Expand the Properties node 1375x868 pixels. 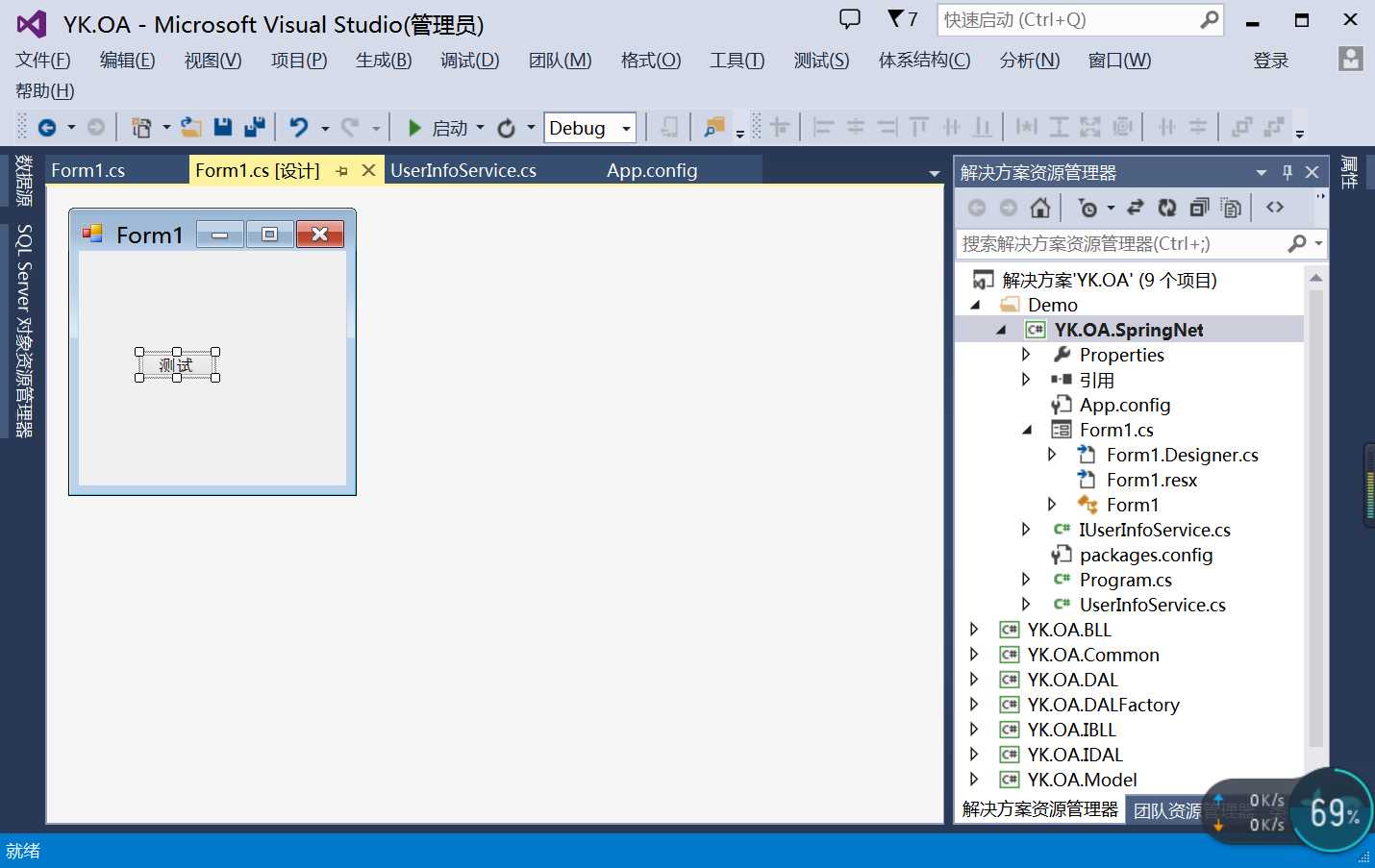1026,355
